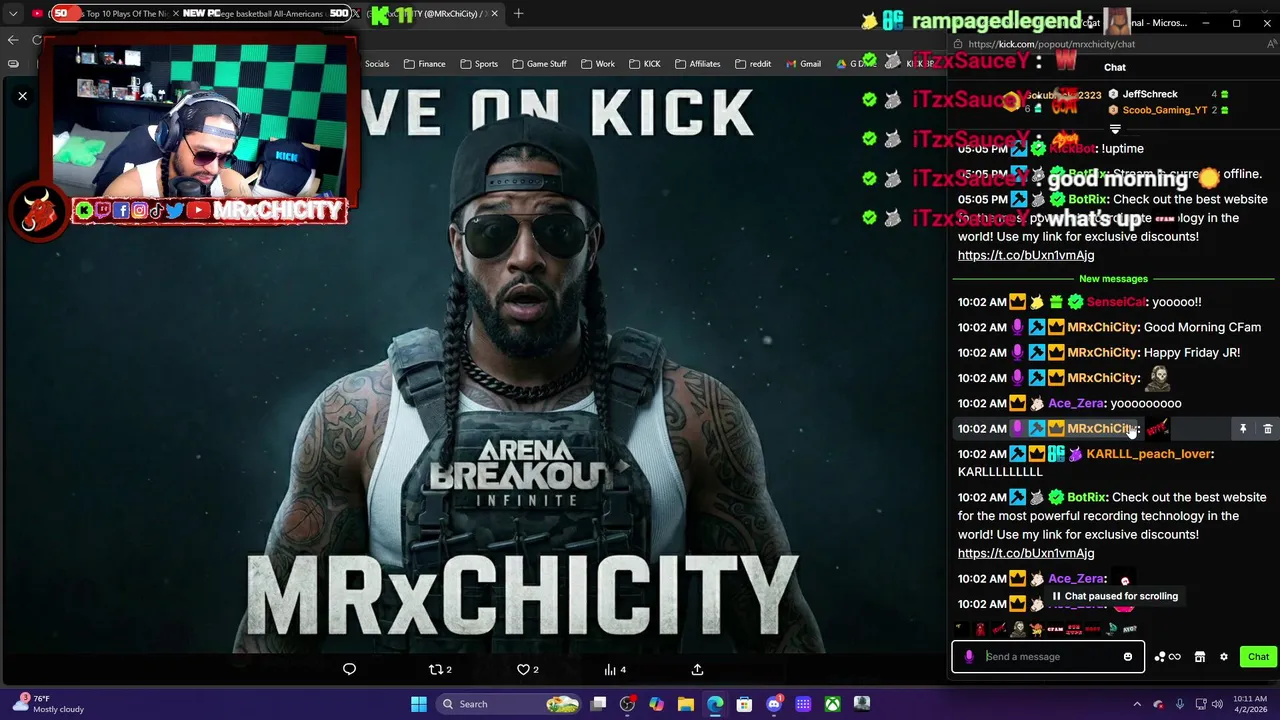The width and height of the screenshot is (1280, 720).
Task: Click the infinity points icon in chat
Action: pos(1175,657)
